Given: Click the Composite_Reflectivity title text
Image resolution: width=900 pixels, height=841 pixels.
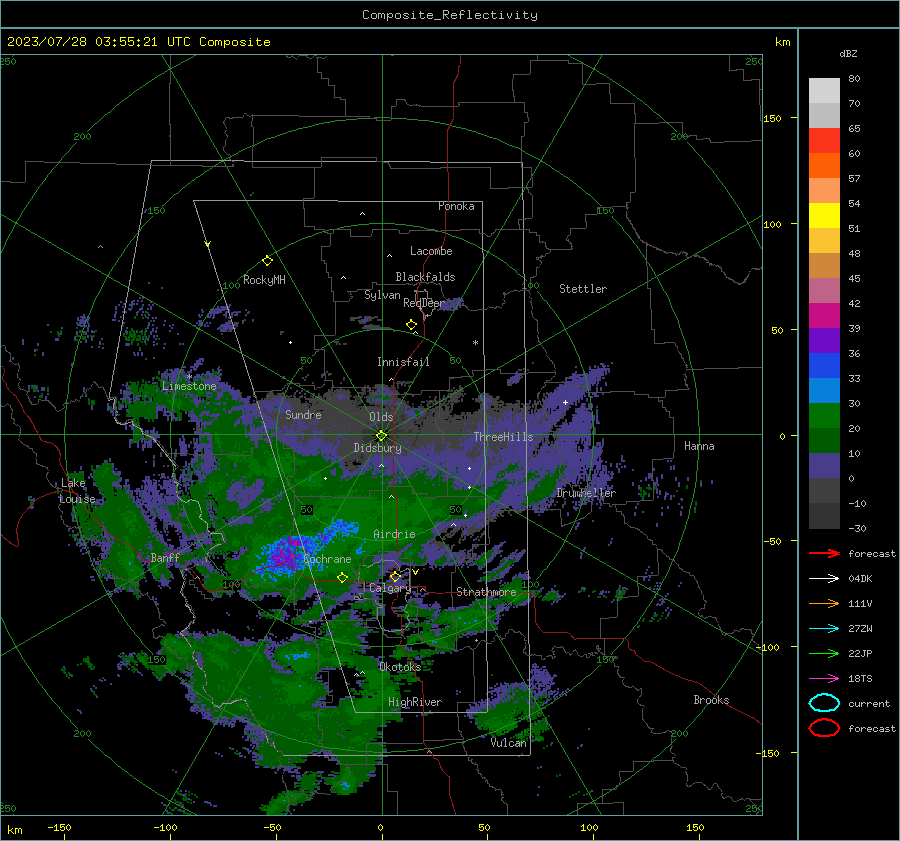Looking at the screenshot, I should coord(450,15).
